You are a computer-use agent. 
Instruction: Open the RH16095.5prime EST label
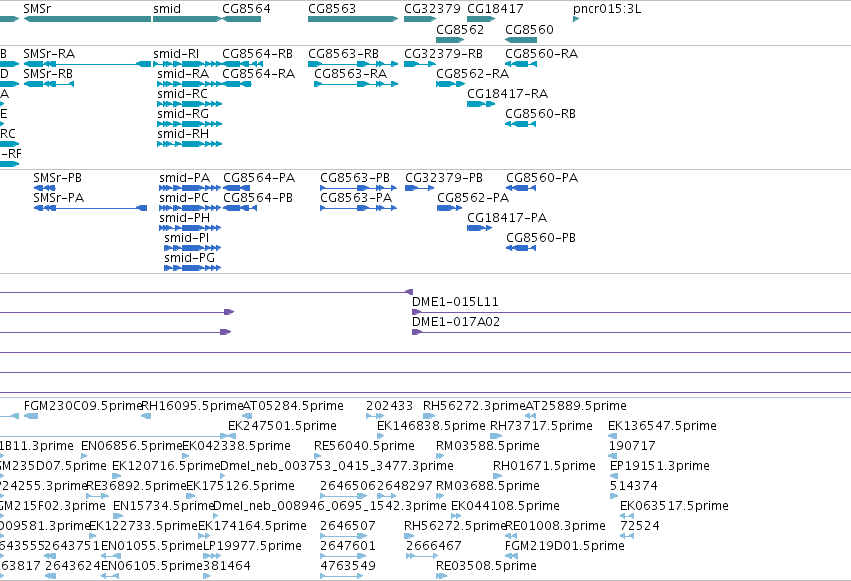(192, 406)
